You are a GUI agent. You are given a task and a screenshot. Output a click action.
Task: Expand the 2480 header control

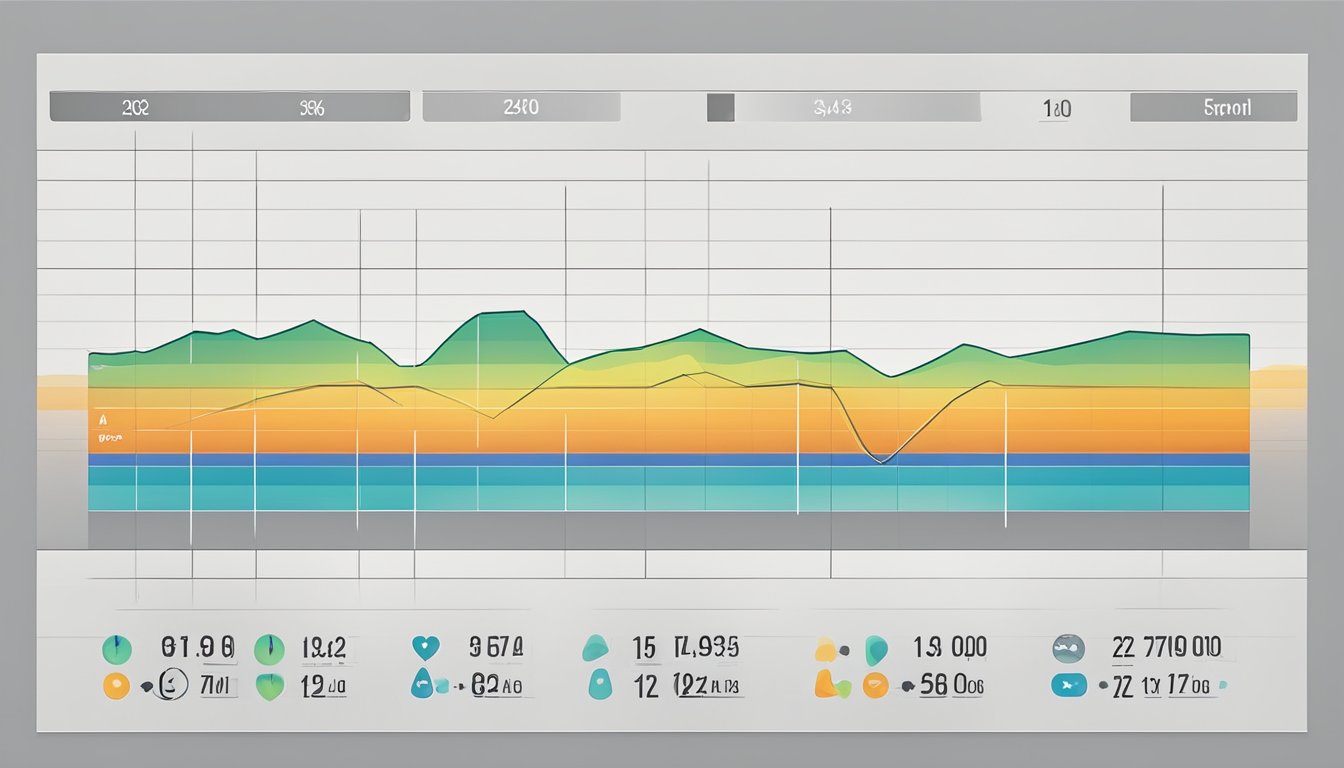point(520,106)
